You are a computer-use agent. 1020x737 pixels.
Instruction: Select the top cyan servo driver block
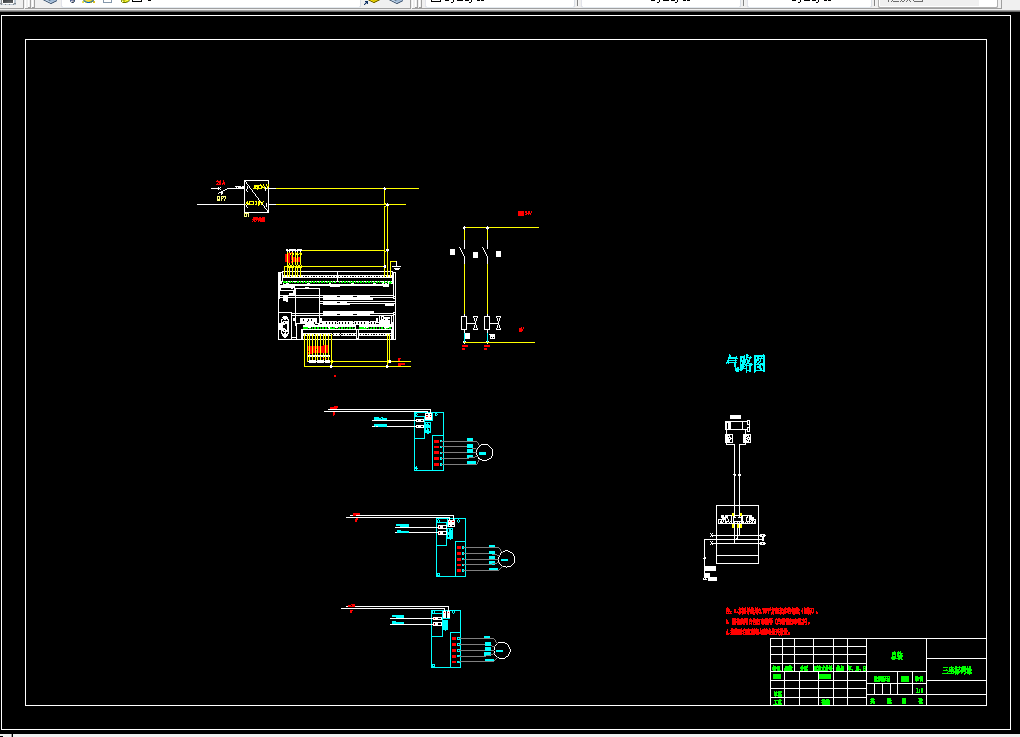coord(429,441)
